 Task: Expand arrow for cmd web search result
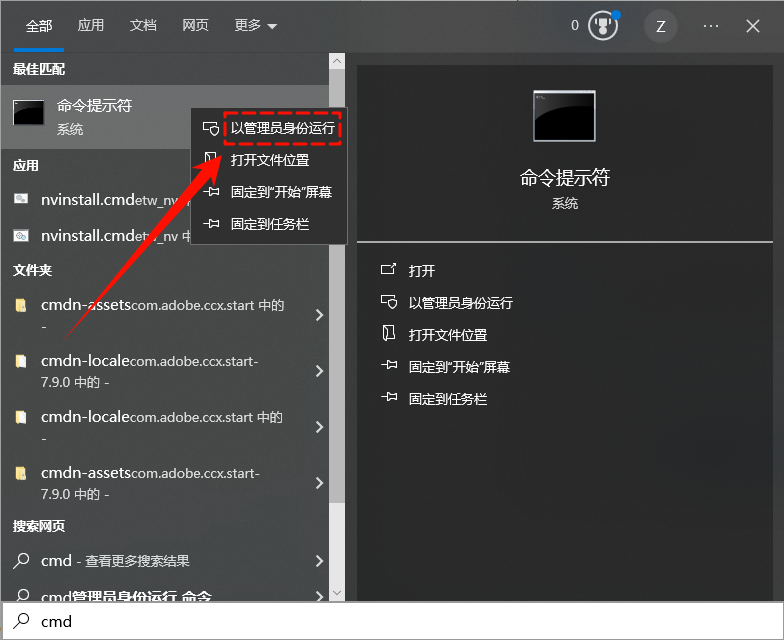pyautogui.click(x=320, y=561)
